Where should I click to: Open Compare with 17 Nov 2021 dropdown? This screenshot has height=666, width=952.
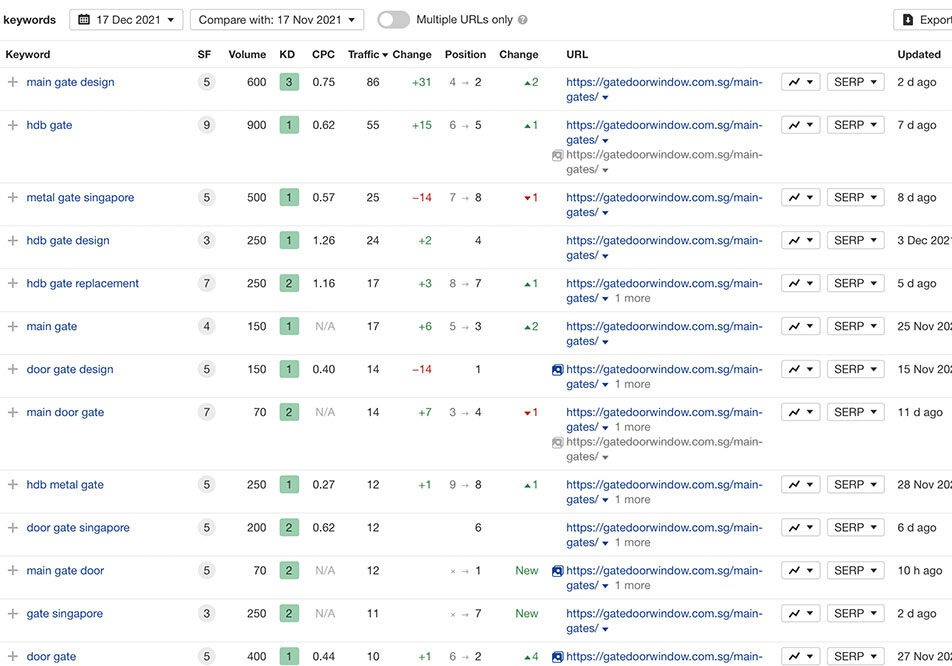coord(277,20)
